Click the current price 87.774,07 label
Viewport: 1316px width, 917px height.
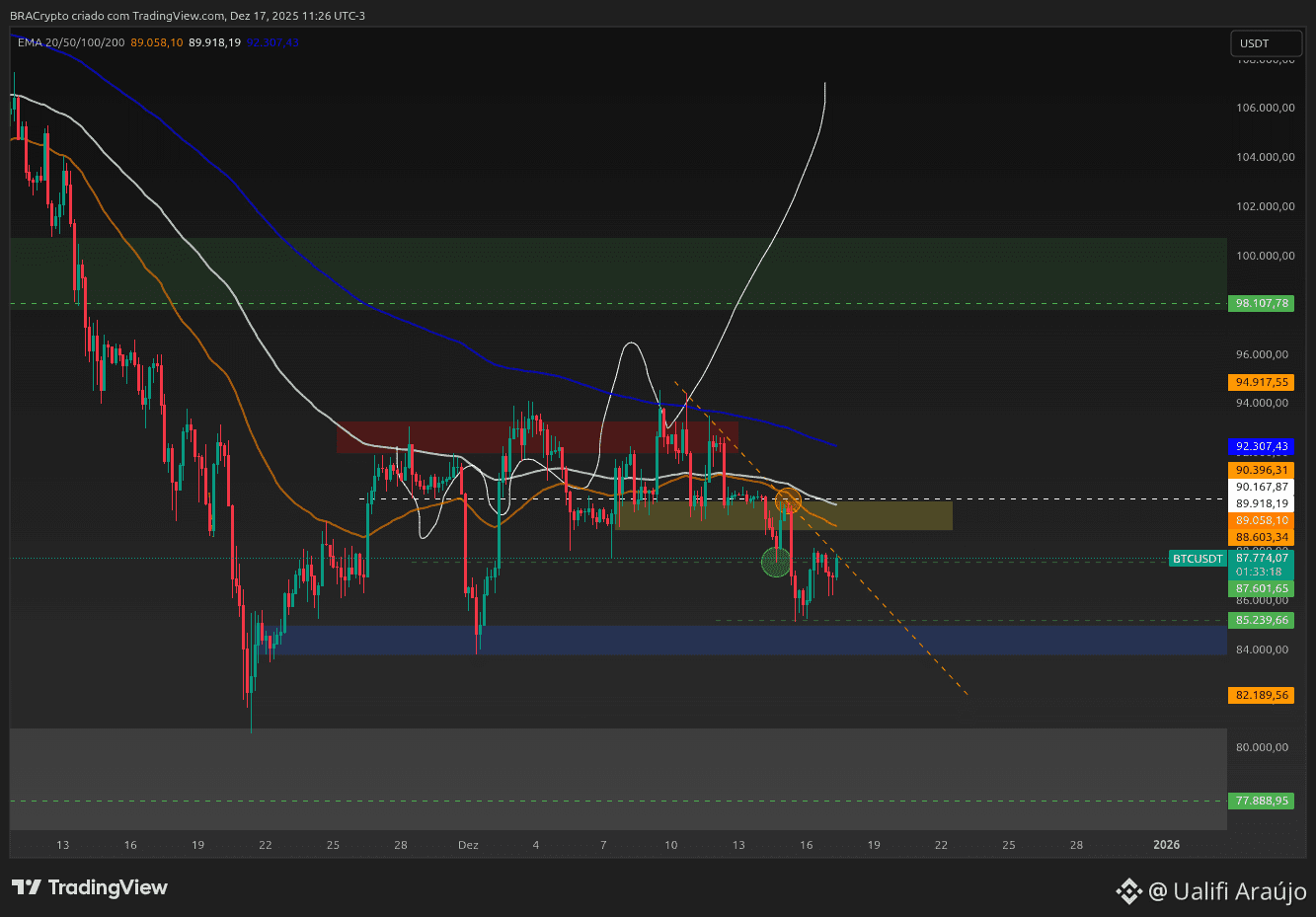coord(1262,558)
